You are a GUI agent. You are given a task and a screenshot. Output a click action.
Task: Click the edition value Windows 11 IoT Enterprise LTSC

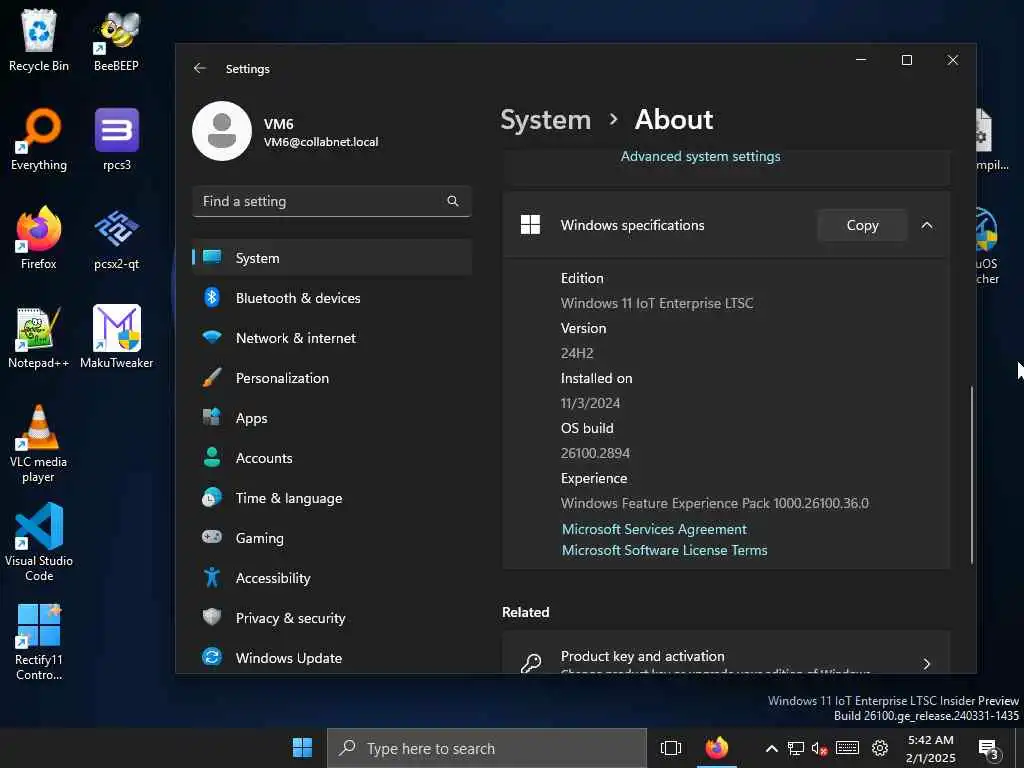(657, 303)
